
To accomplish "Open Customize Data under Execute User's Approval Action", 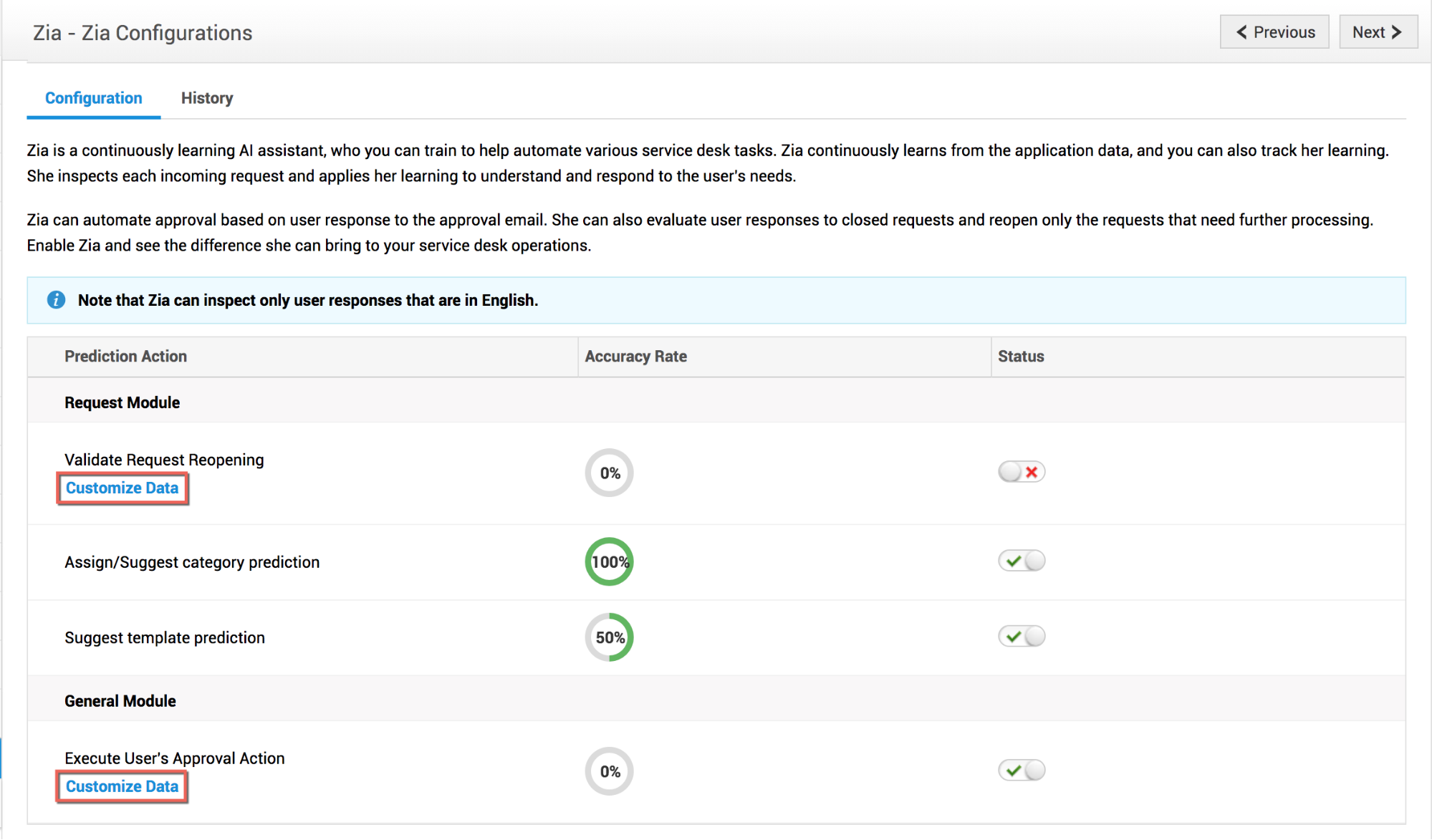I will coord(122,786).
